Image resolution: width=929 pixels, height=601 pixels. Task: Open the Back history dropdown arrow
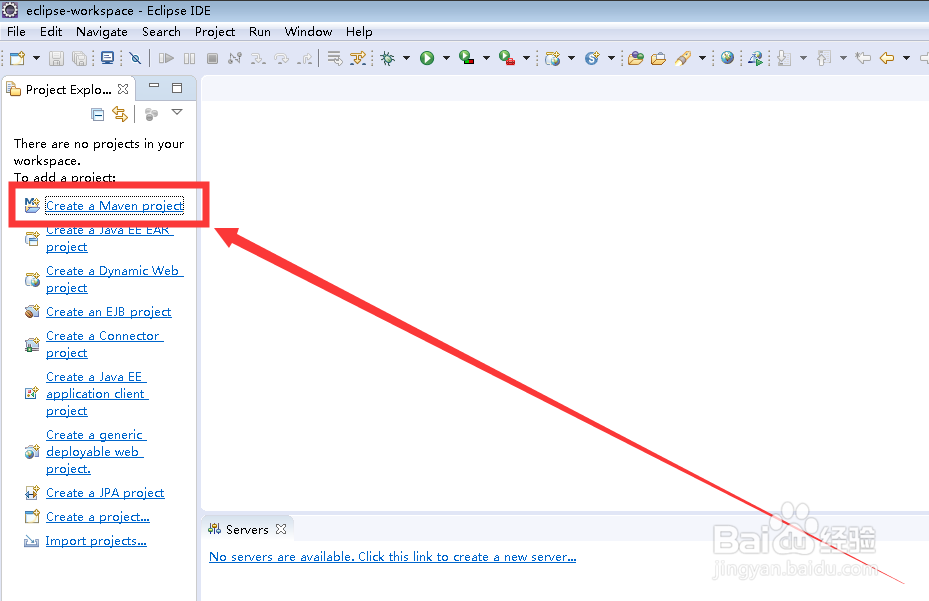(906, 58)
